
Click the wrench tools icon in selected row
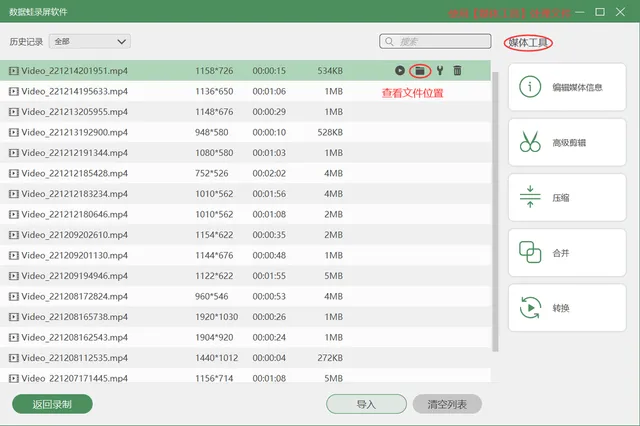[440, 71]
